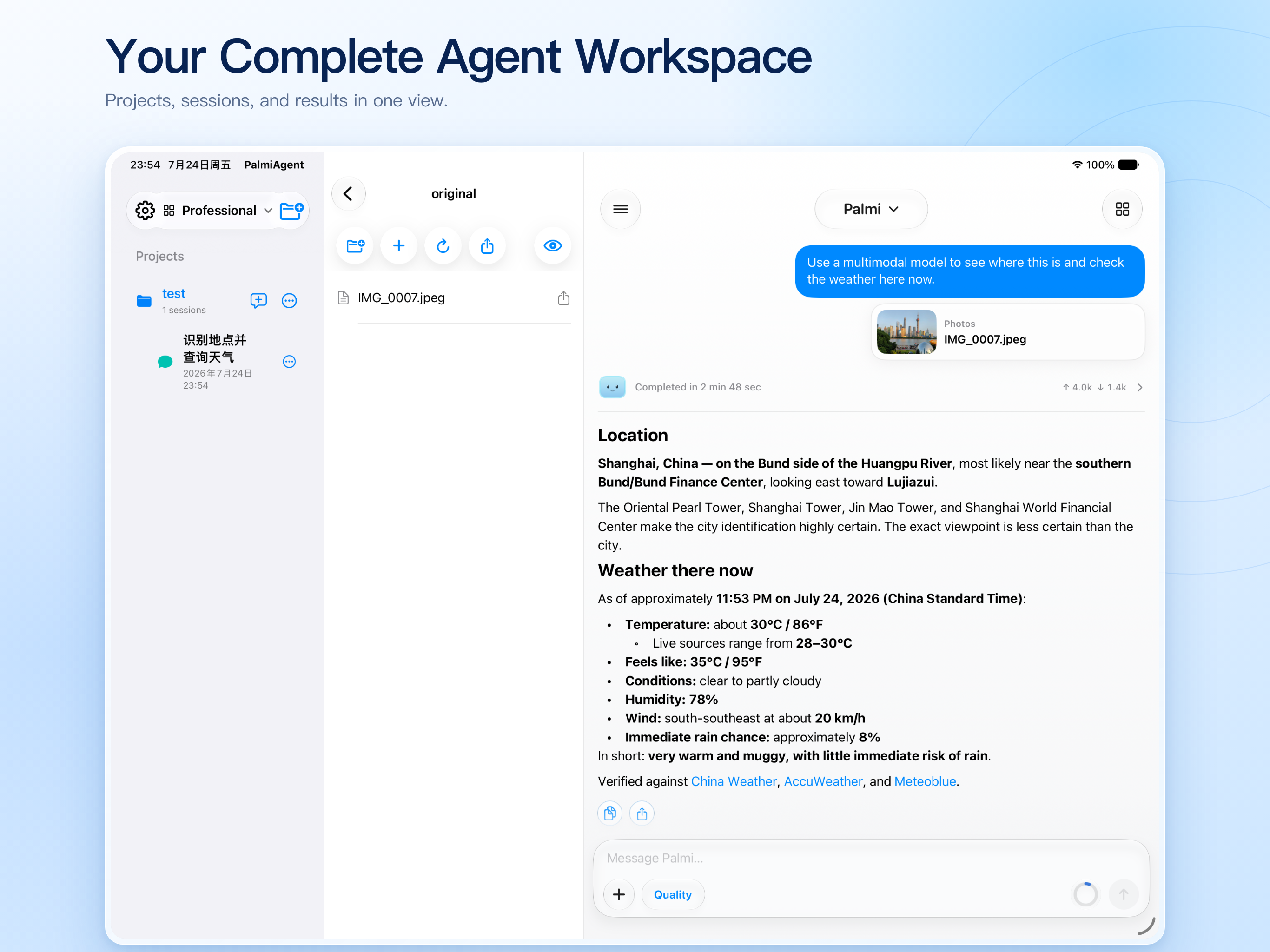Screen dimensions: 1270x952
Task: Share the IMG_0007.jpeg file row
Action: click(563, 298)
